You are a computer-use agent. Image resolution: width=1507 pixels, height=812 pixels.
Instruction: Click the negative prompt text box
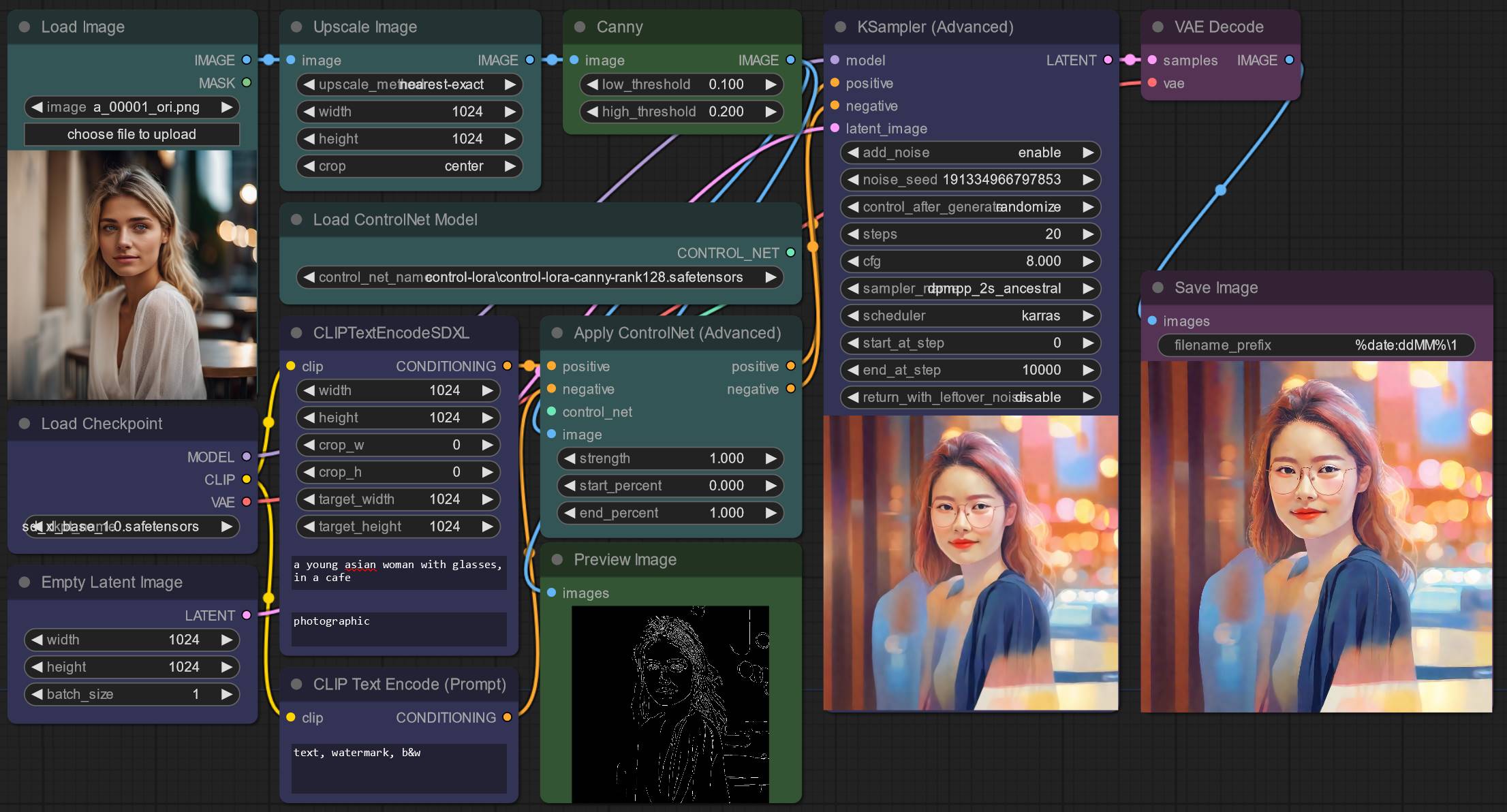[x=399, y=768]
